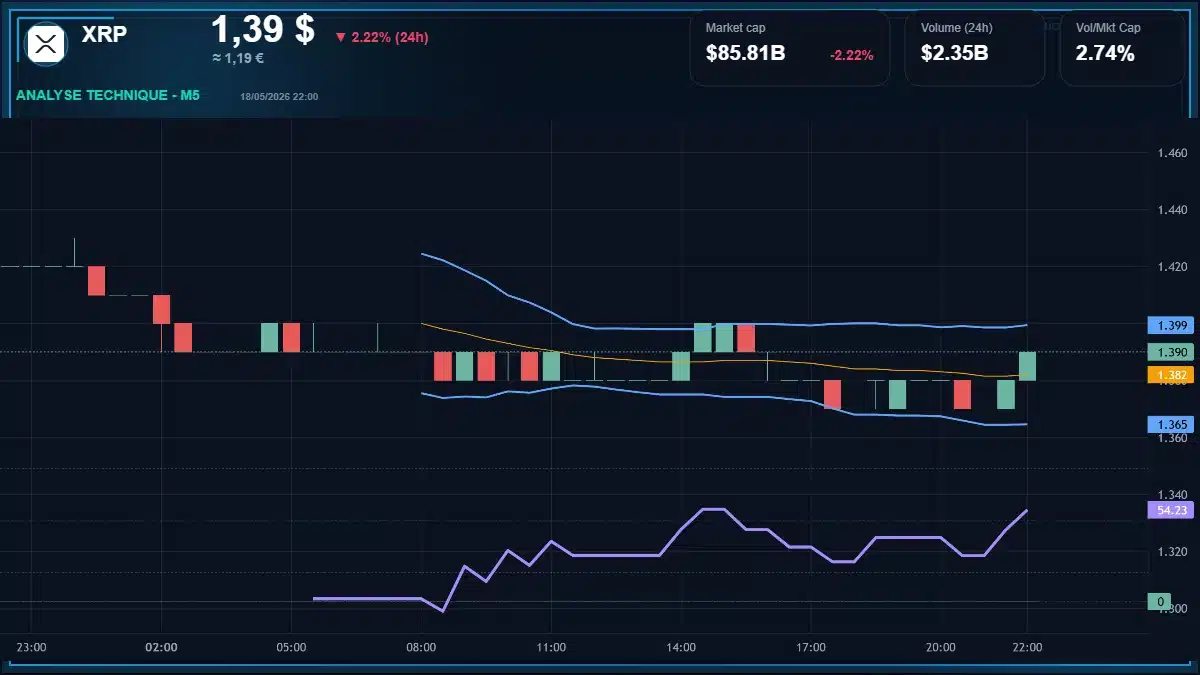Open the Volume (24h) card

pyautogui.click(x=975, y=48)
